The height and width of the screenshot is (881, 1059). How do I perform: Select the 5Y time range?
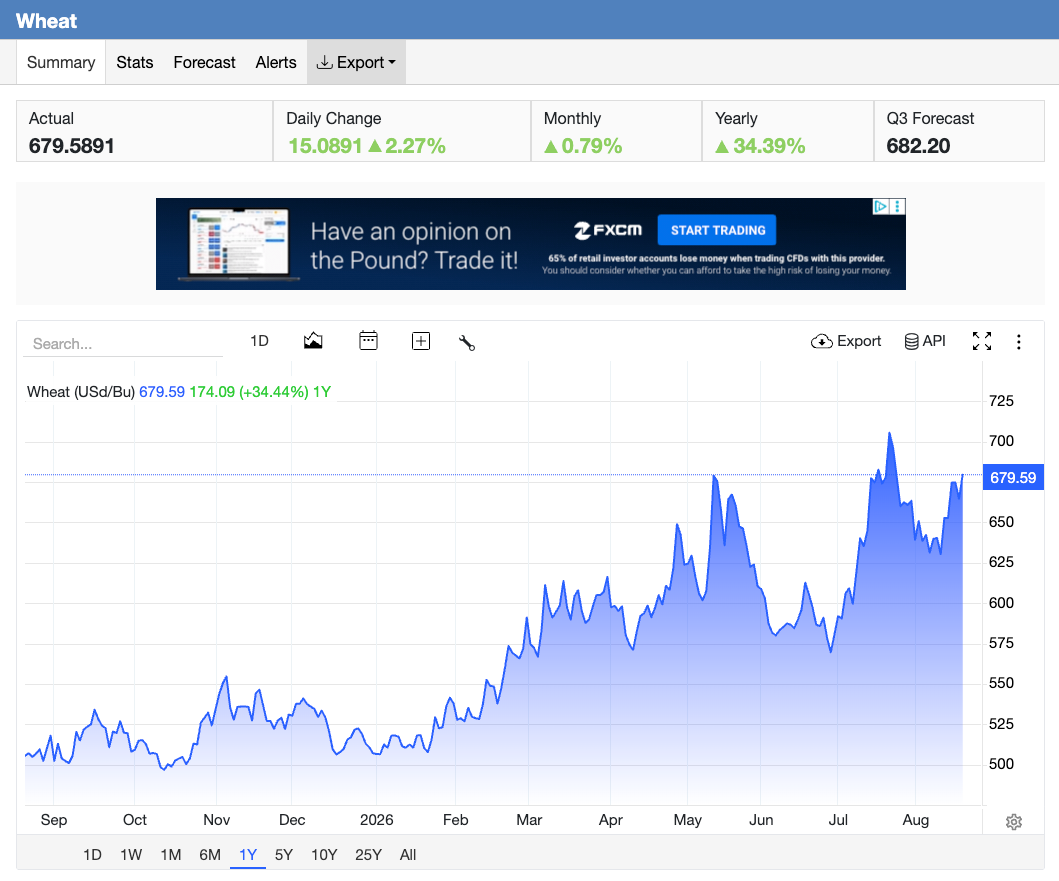(284, 855)
